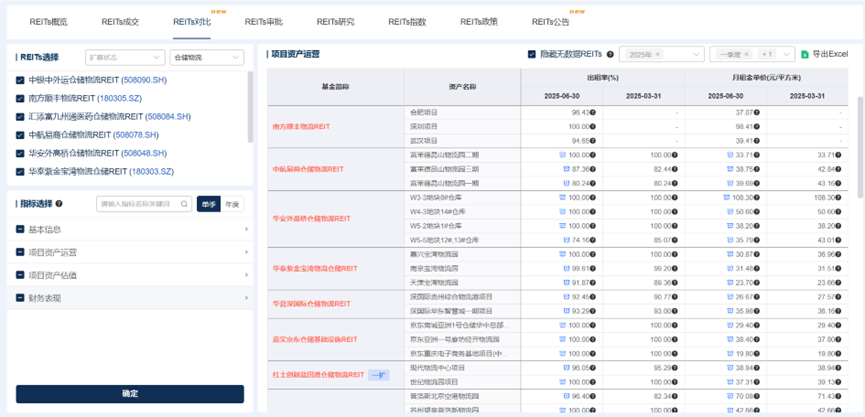The image size is (865, 417).
Task: Open the REITs公告 tab
Action: (551, 22)
